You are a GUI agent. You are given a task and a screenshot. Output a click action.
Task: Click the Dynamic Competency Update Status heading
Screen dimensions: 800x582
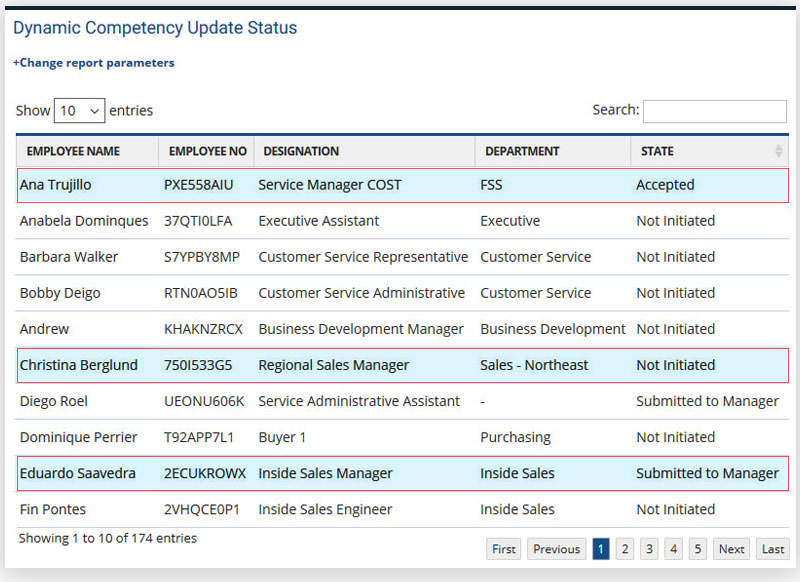154,28
